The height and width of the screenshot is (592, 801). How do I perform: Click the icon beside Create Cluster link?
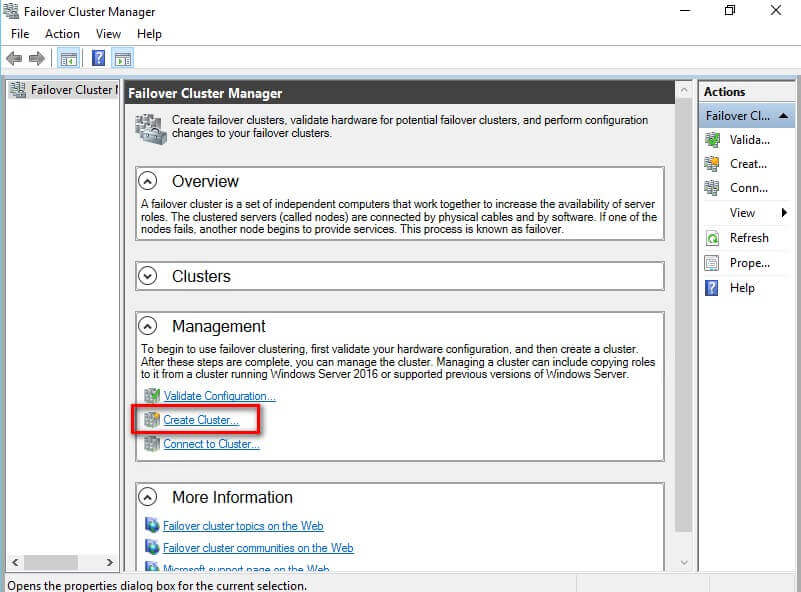coord(152,419)
